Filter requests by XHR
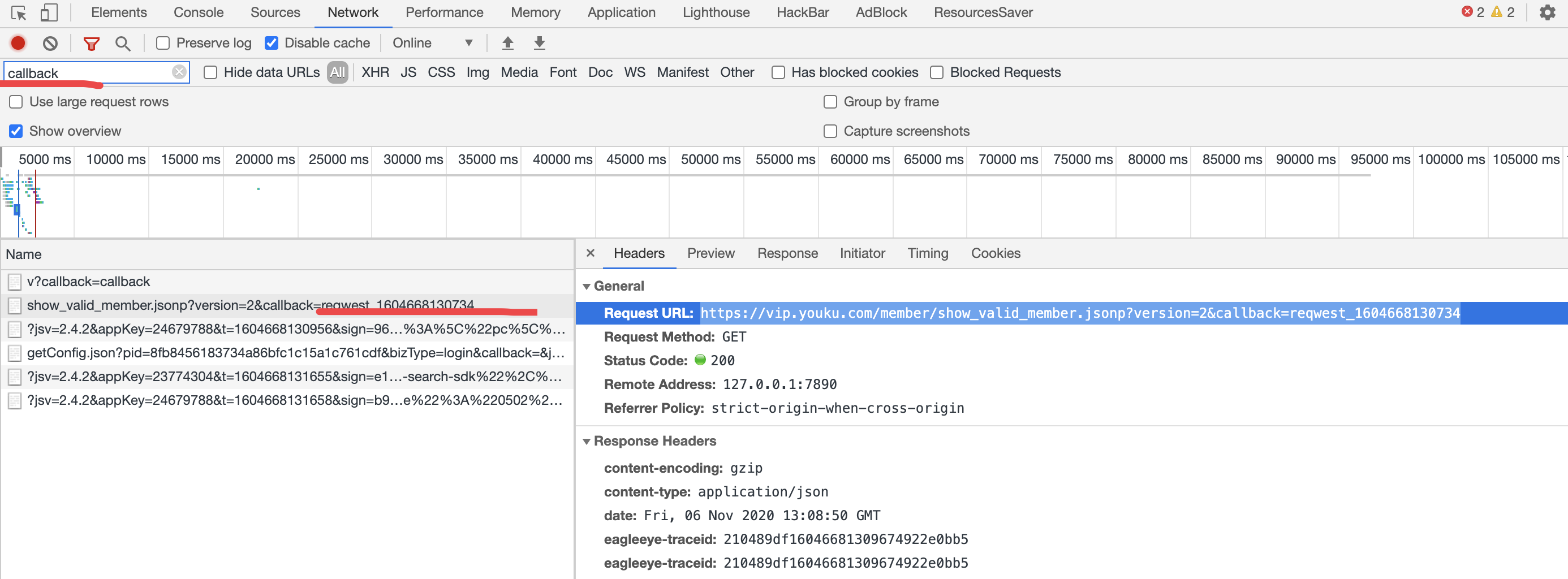The height and width of the screenshot is (579, 1568). 375,72
